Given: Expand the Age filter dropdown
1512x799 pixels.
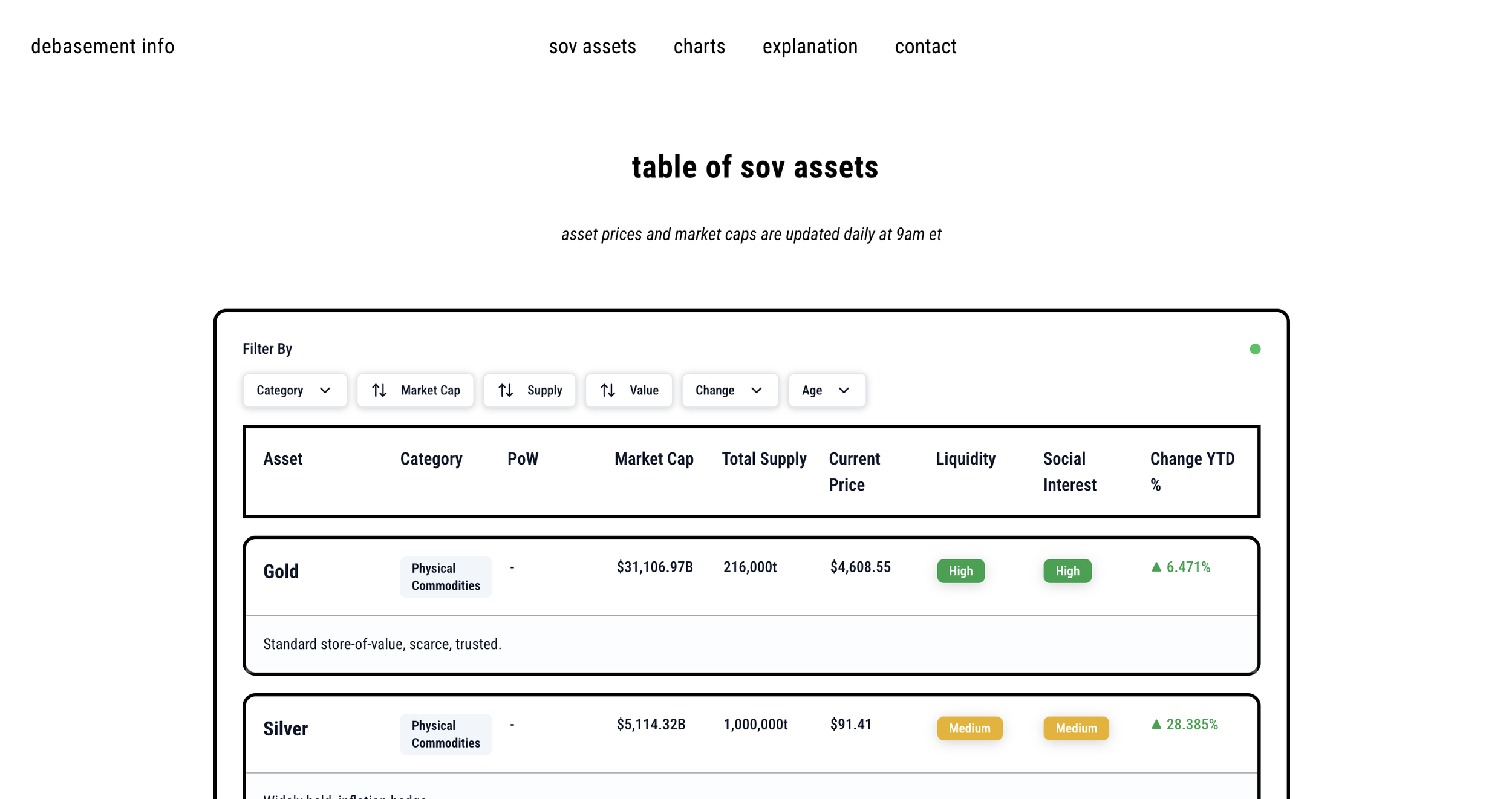Looking at the screenshot, I should coord(826,391).
